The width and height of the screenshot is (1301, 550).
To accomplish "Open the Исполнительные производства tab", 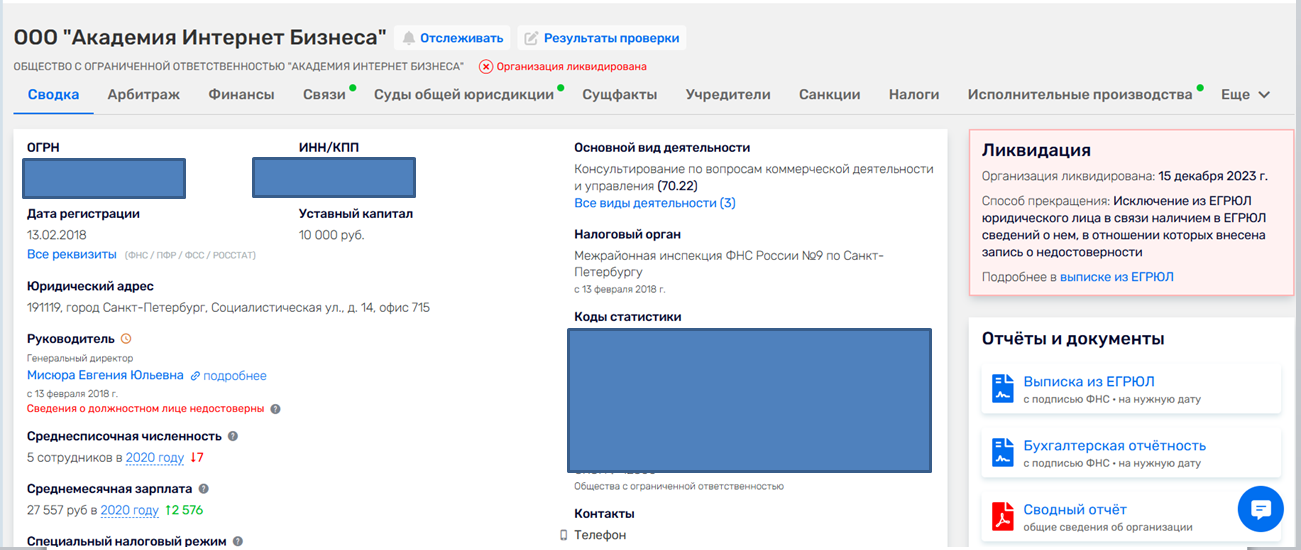I will 1080,94.
